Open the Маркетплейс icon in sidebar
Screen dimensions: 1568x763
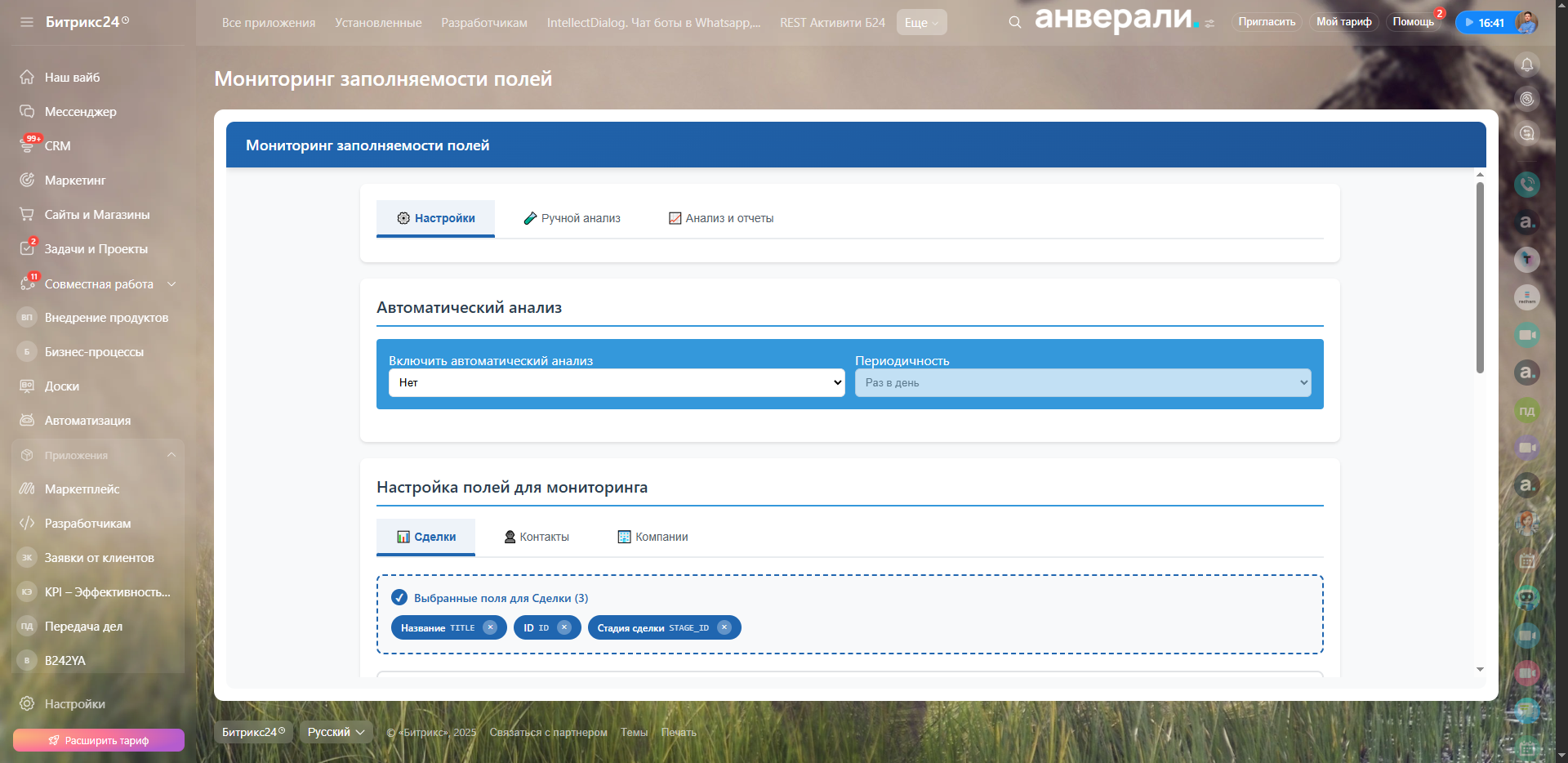click(27, 489)
